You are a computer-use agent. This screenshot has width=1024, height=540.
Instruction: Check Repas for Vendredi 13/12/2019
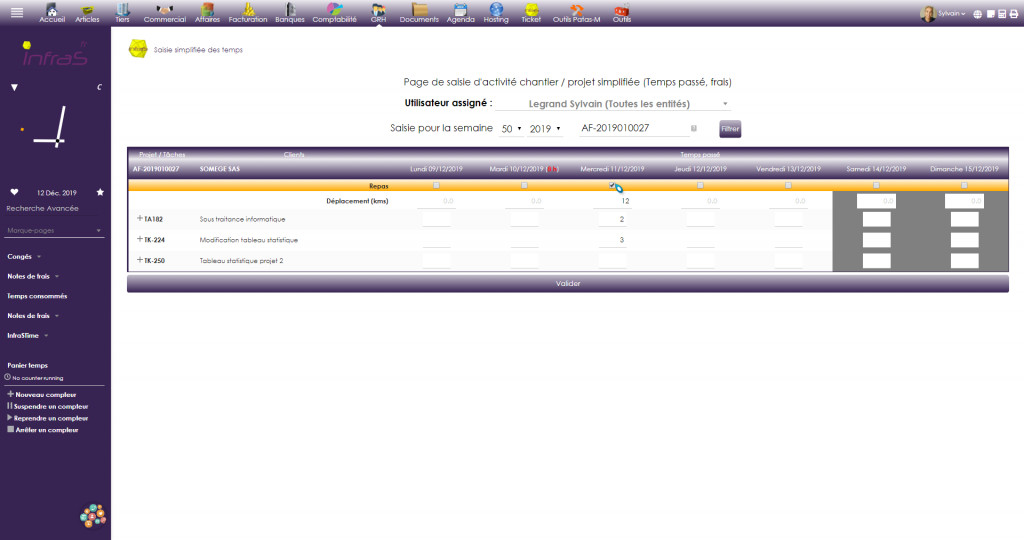point(788,185)
